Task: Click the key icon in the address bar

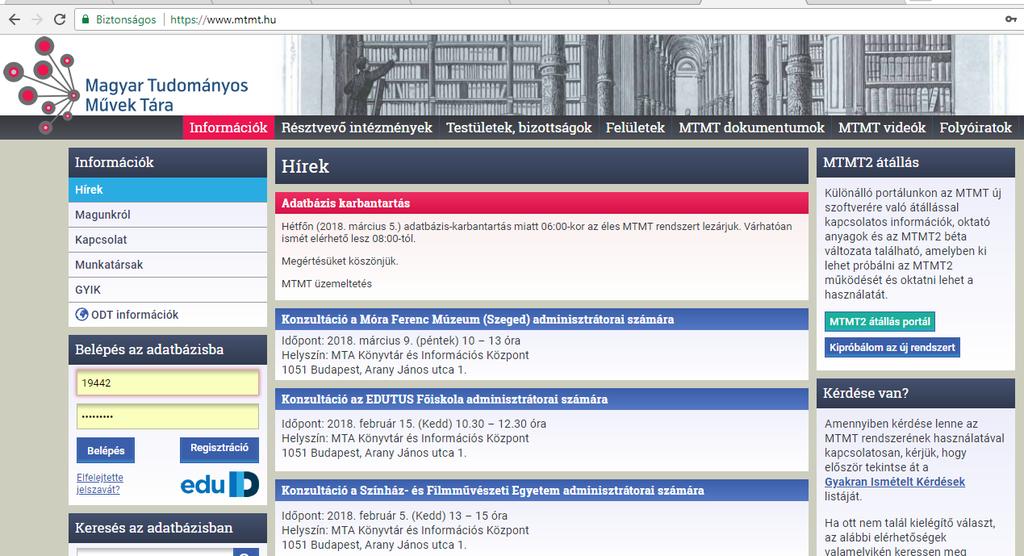Action: tap(1011, 20)
